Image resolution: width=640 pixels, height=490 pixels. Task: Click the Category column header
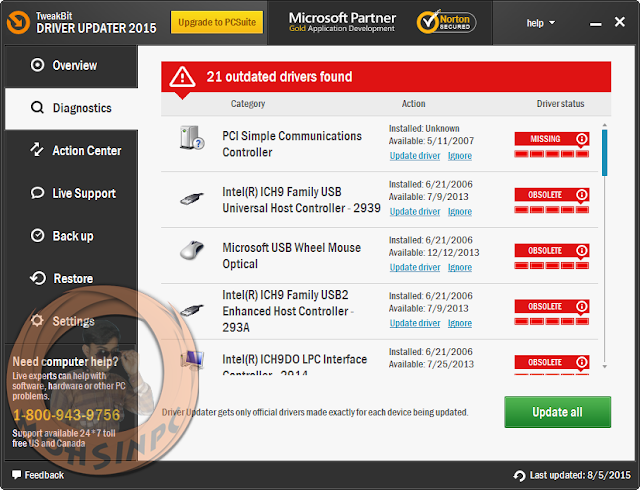pos(248,104)
